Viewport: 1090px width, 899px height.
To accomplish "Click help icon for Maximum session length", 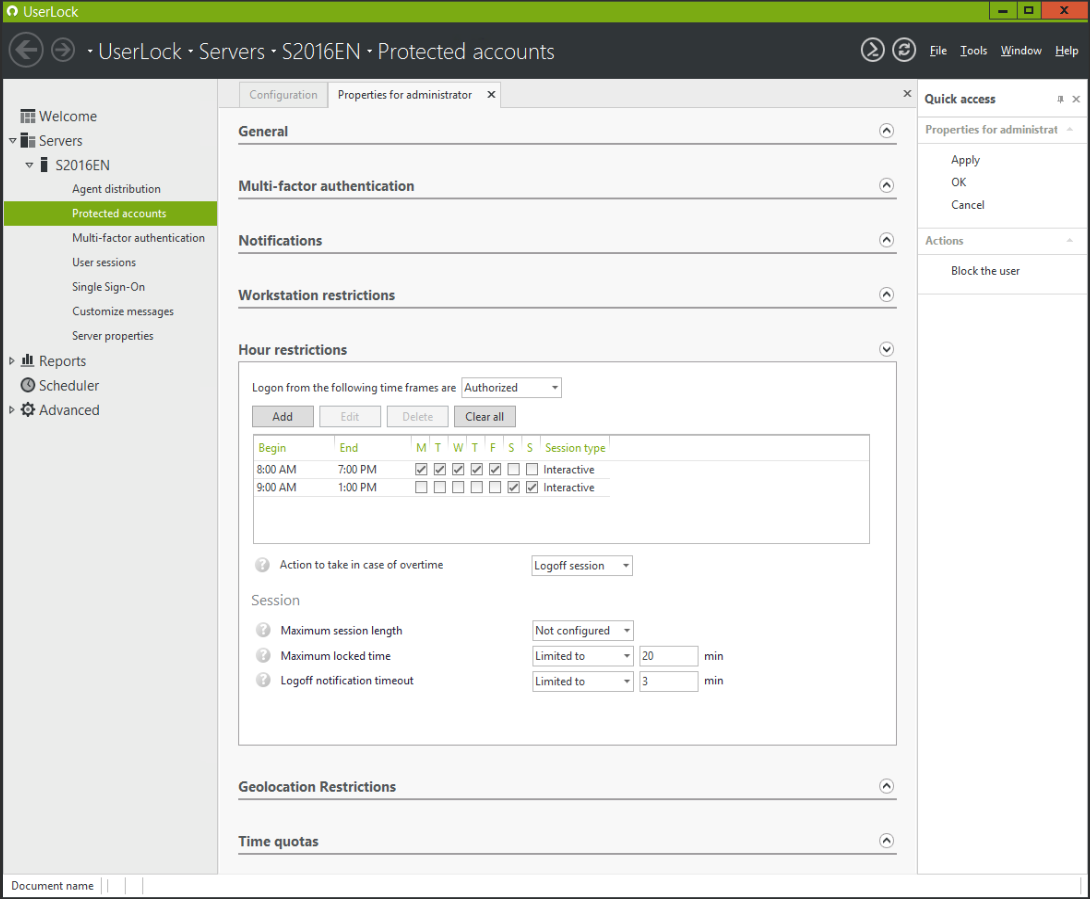I will (x=263, y=630).
